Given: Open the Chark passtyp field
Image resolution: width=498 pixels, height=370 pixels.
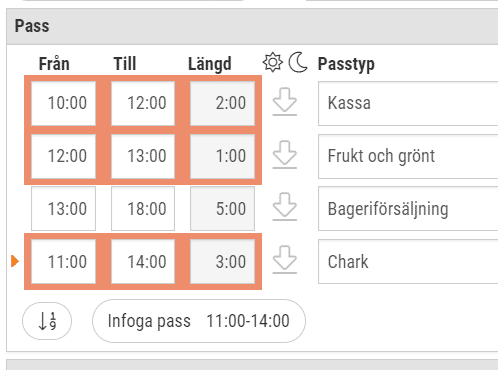Looking at the screenshot, I should click(x=408, y=261).
